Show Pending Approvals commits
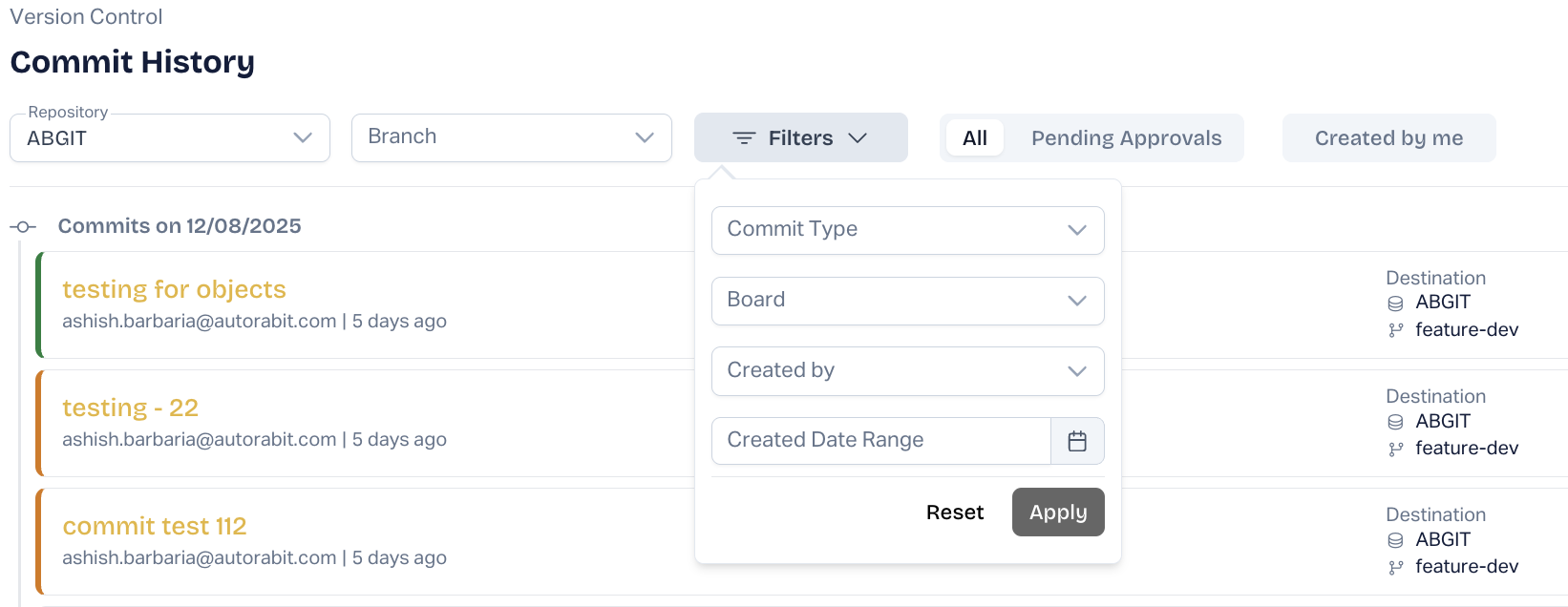Screen dimensions: 1568x607 tap(1126, 138)
